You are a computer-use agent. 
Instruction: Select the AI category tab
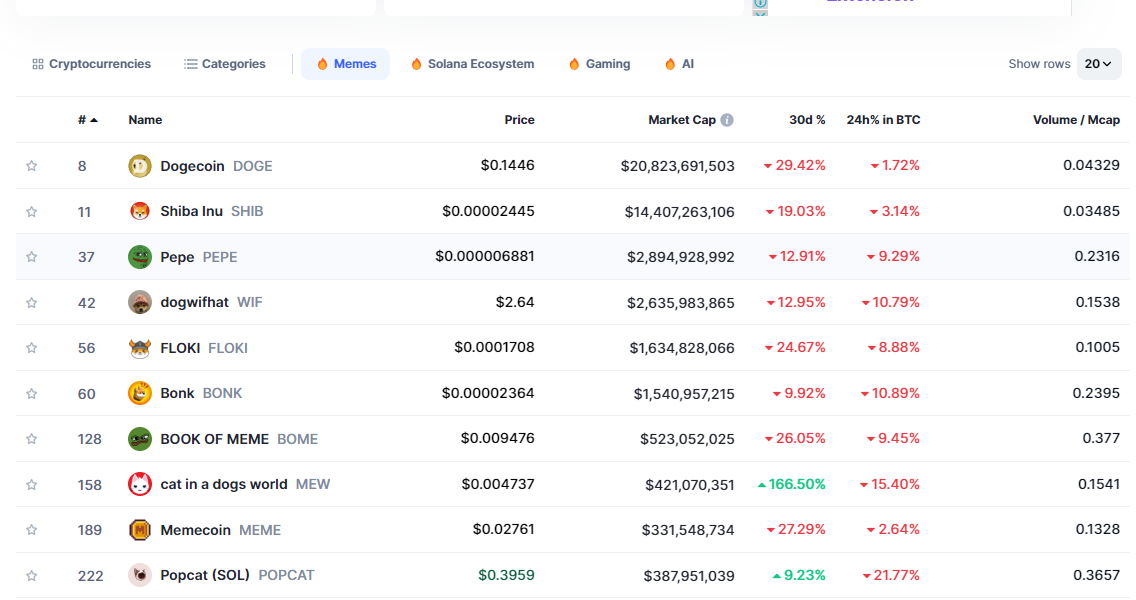[x=680, y=64]
